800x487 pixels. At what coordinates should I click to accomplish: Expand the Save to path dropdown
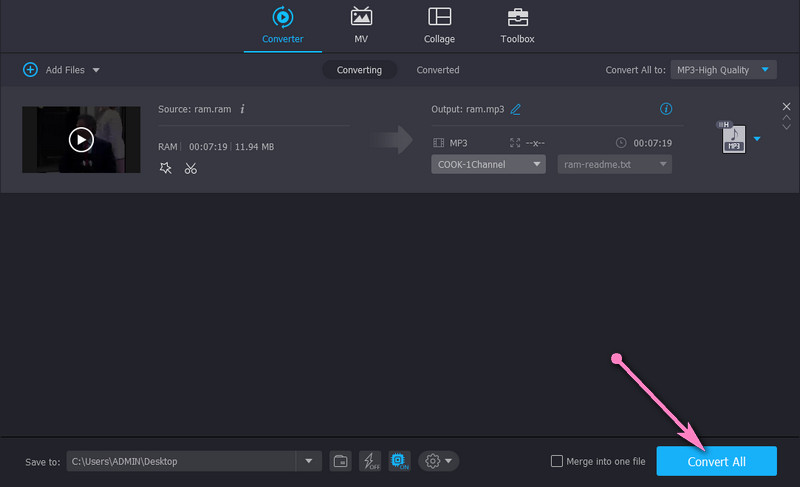pyautogui.click(x=308, y=461)
